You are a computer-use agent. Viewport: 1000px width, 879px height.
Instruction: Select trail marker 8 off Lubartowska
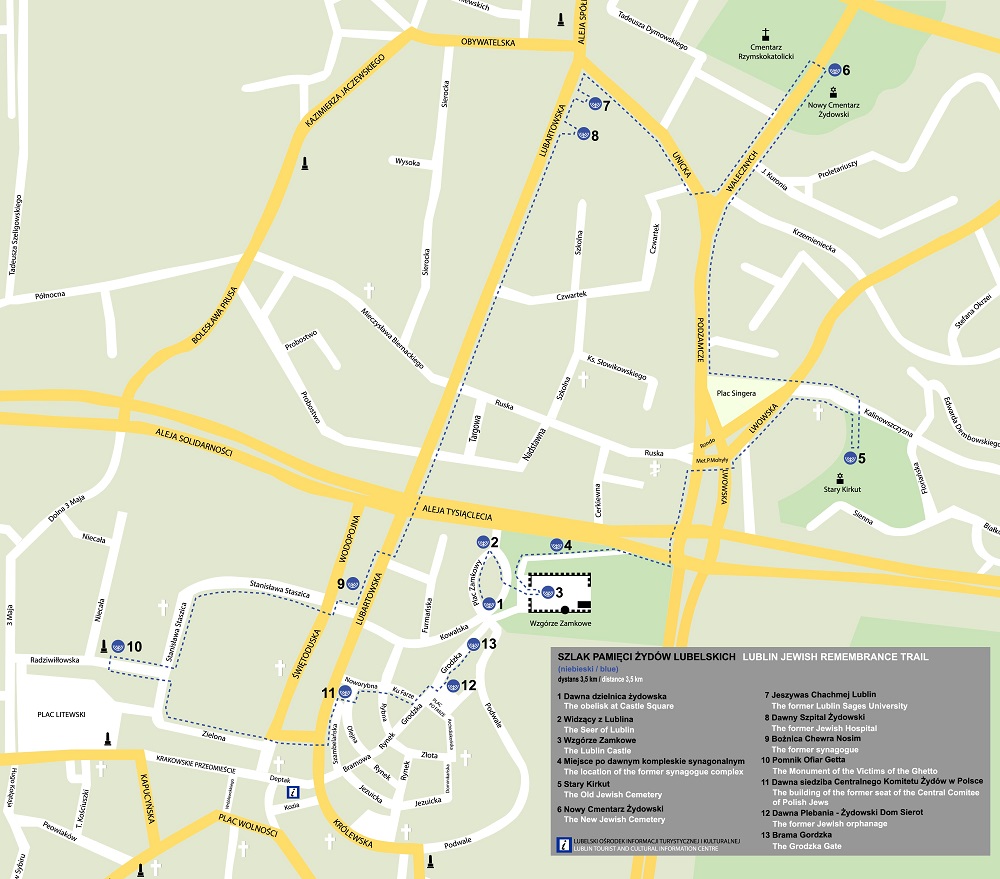(x=584, y=134)
